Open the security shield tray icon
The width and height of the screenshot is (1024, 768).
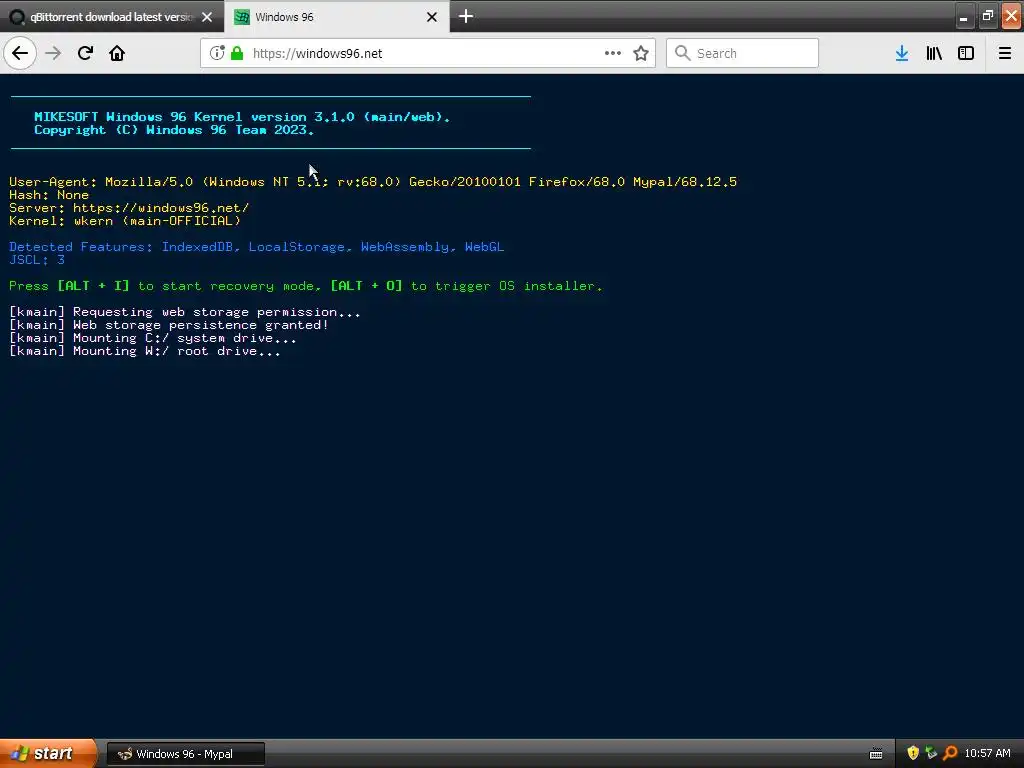[913, 753]
